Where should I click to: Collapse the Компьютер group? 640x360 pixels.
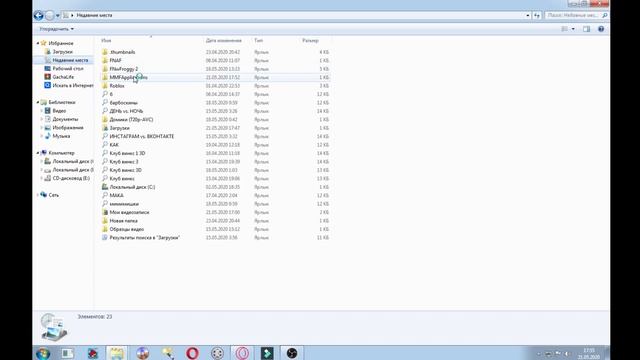tap(38, 153)
